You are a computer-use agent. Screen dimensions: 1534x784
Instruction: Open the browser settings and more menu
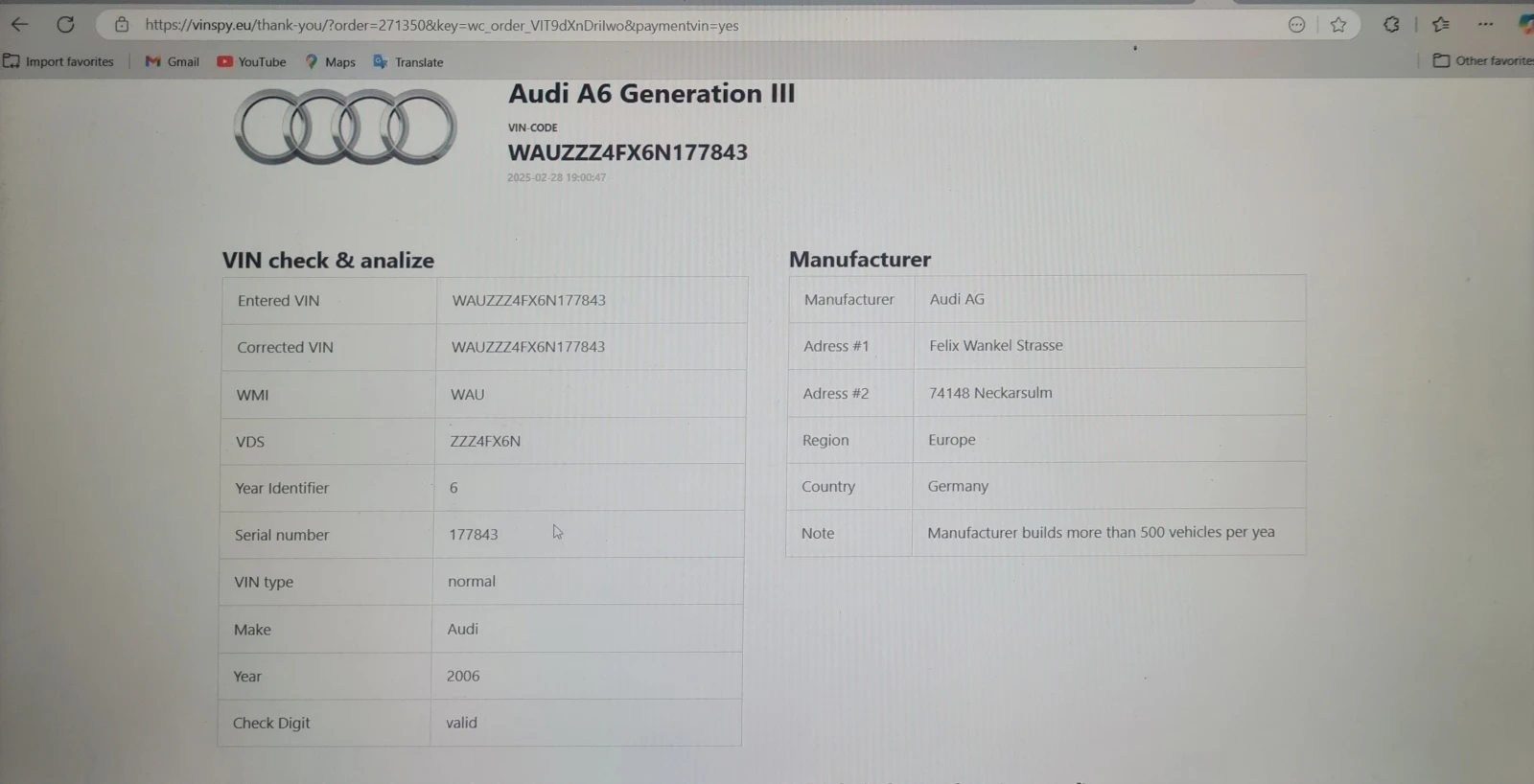coord(1485,25)
